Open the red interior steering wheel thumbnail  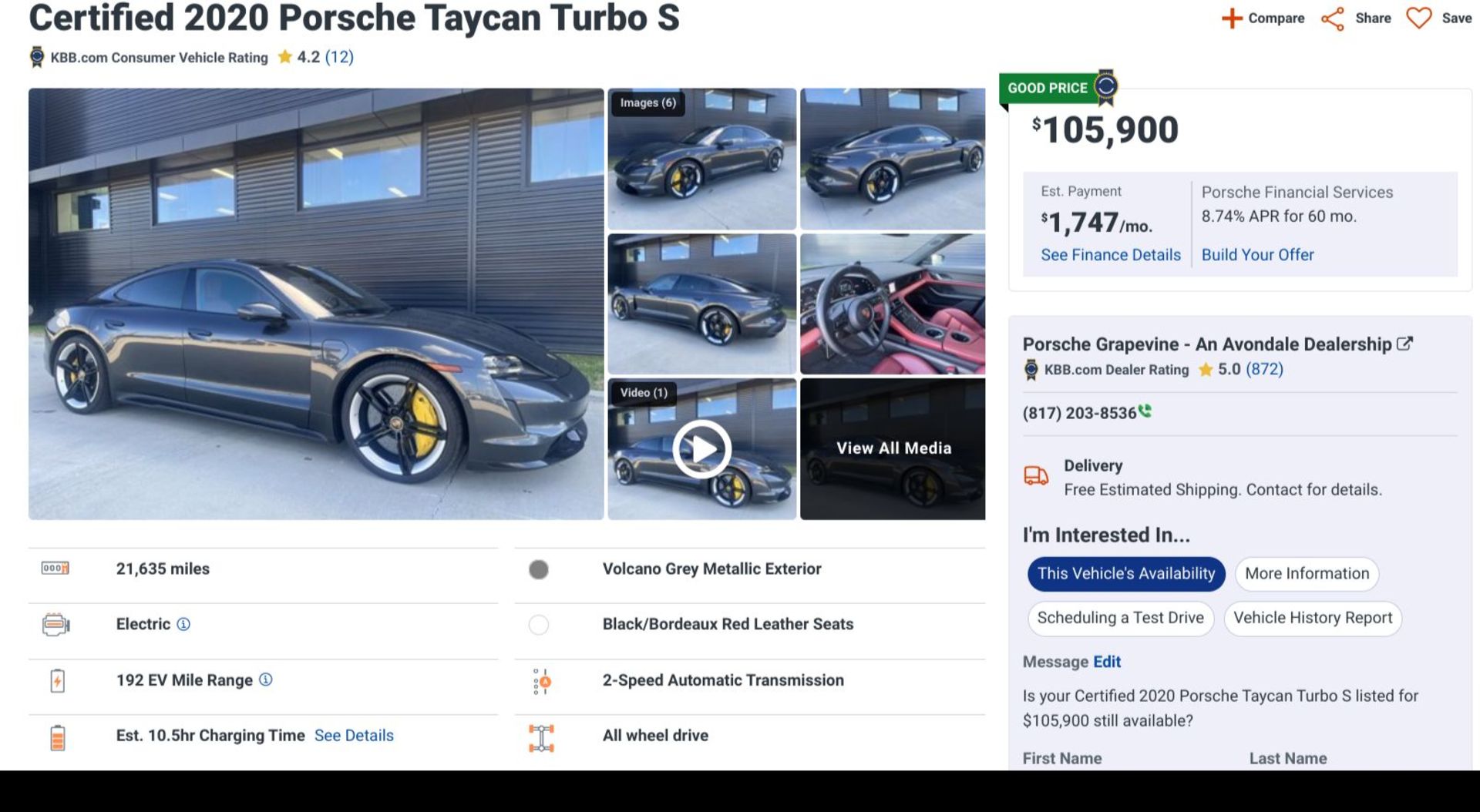coord(893,304)
